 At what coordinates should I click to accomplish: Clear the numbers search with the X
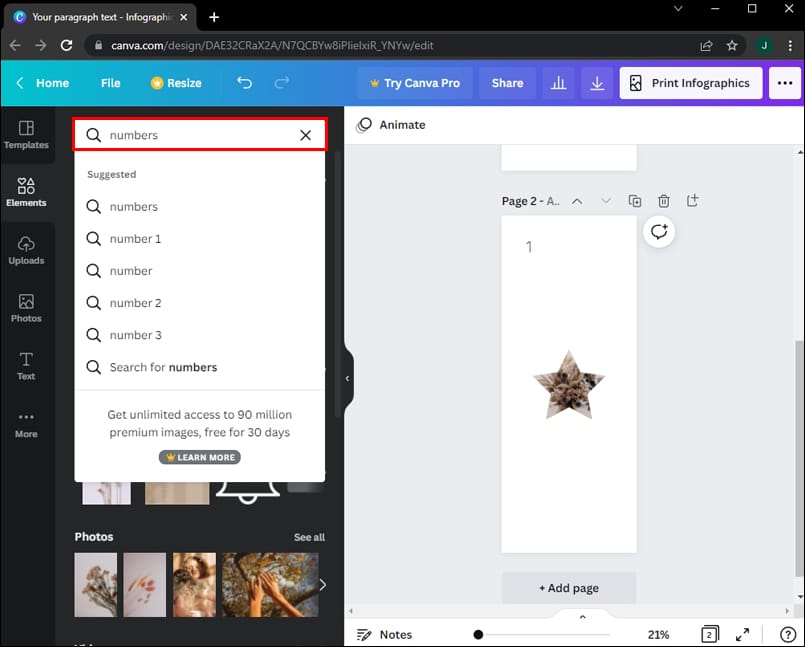(305, 135)
